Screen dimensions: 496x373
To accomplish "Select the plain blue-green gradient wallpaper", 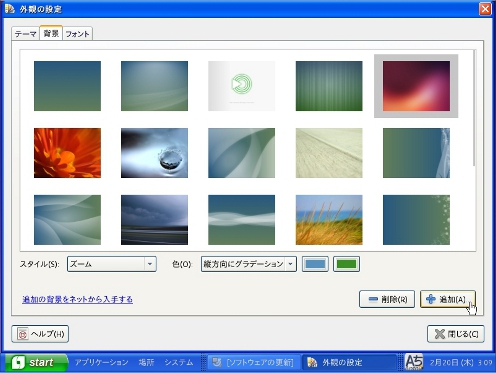I will (x=67, y=86).
